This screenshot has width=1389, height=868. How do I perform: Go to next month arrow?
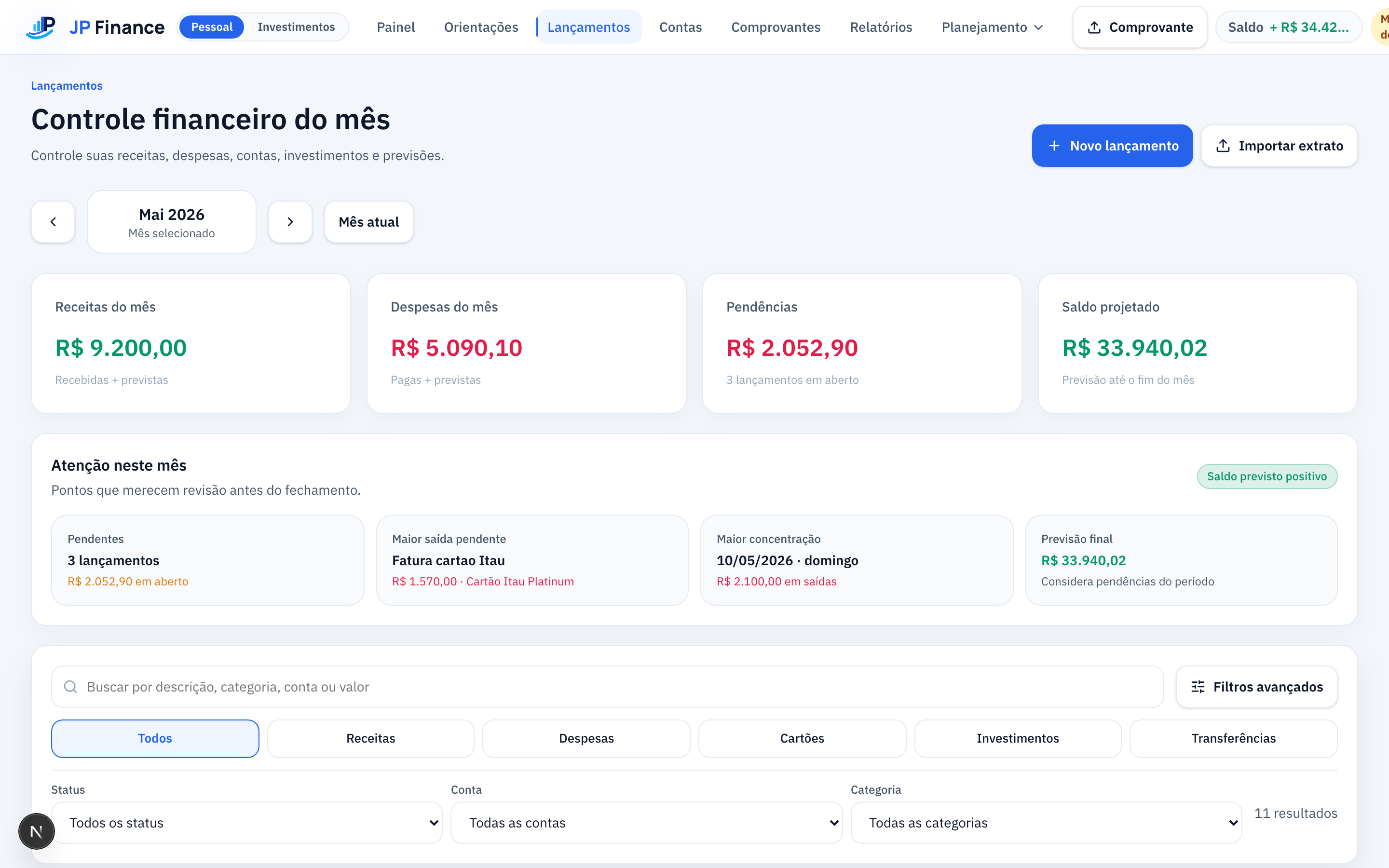(290, 222)
